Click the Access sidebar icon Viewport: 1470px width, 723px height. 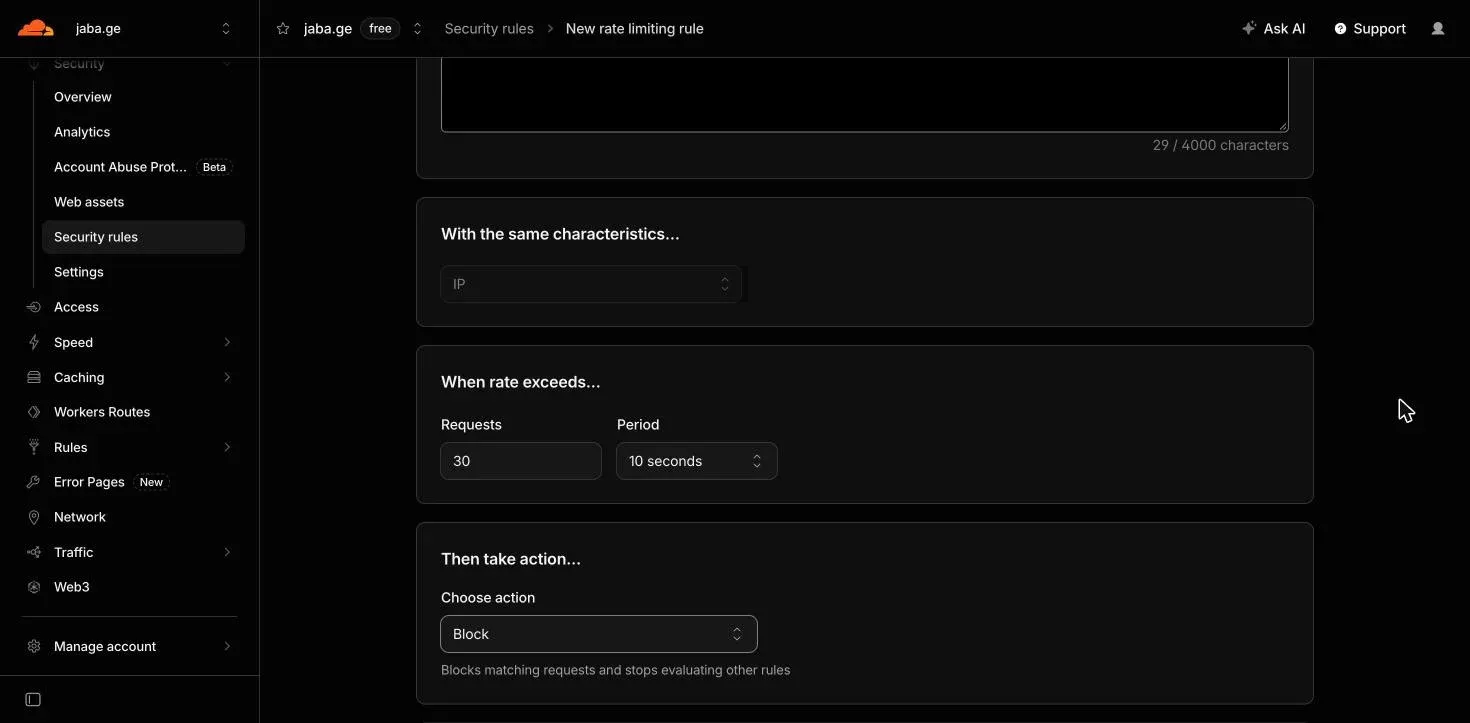(x=34, y=307)
